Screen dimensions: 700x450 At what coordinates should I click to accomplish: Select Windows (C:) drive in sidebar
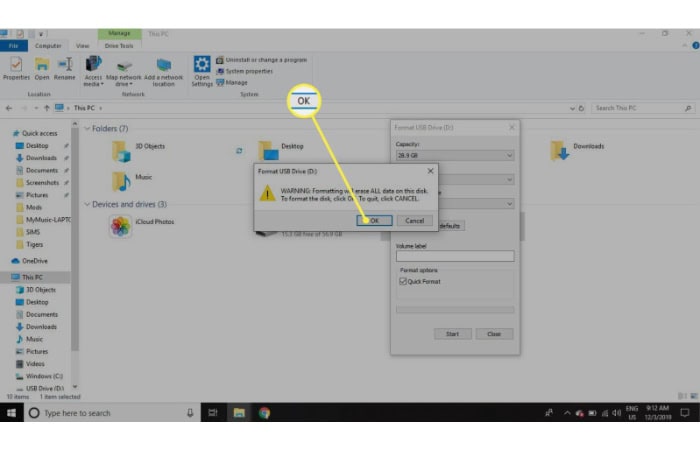pyautogui.click(x=39, y=376)
